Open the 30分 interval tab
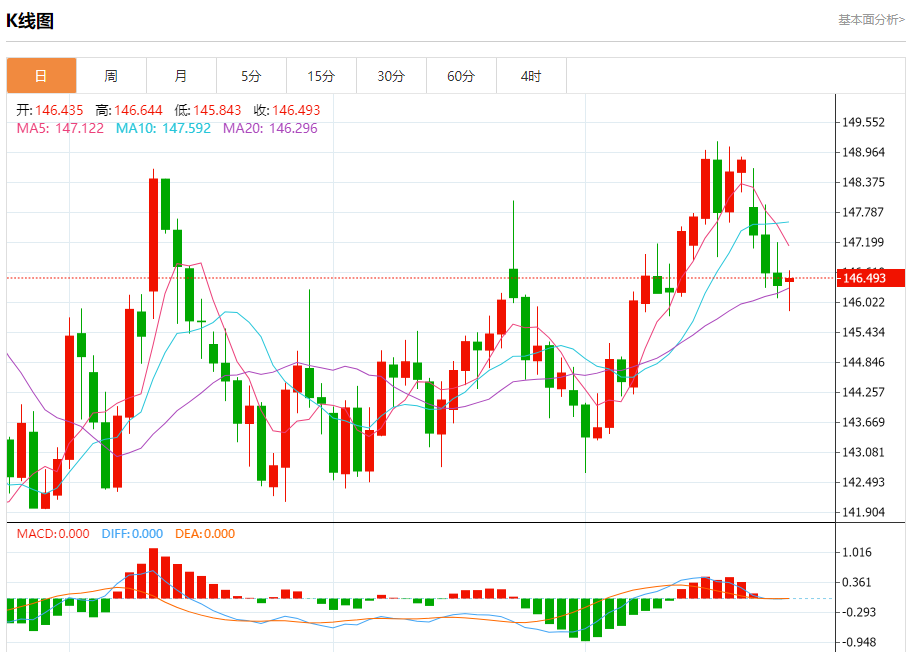 (391, 76)
